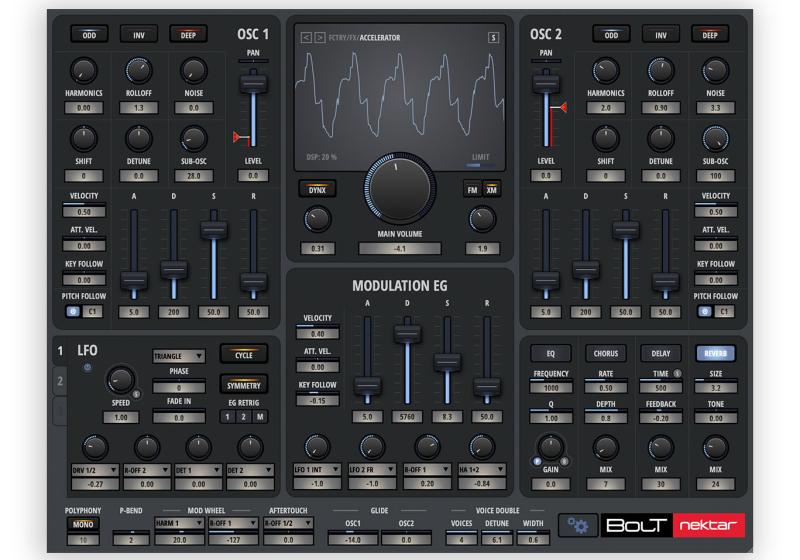Toggle the LFO CYCLE button
800x560 pixels.
pyautogui.click(x=244, y=354)
